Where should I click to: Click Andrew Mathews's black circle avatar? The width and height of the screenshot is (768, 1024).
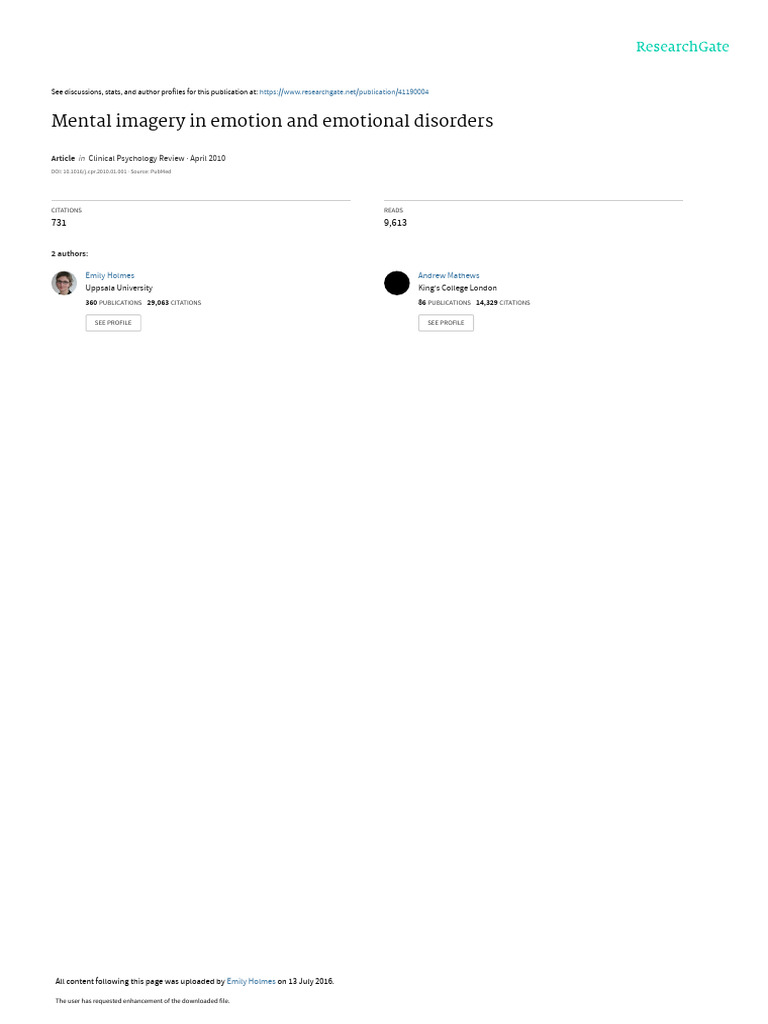coord(396,283)
